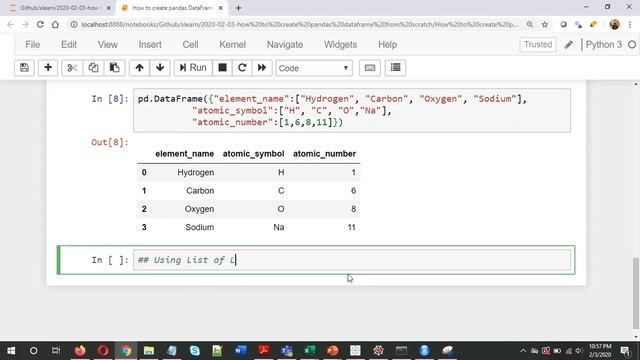Open a new browser tab
This screenshot has height=360, width=640.
pyautogui.click(x=238, y=8)
